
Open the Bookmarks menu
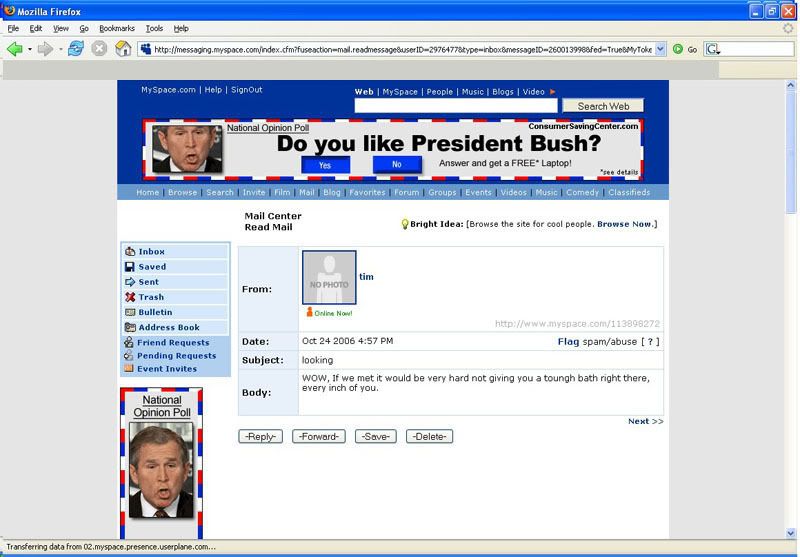pos(117,29)
